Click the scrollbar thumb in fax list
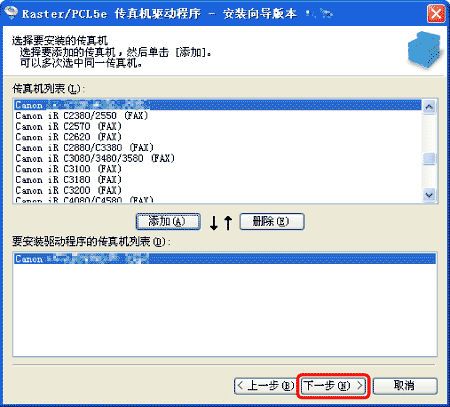450x407 pixels. (x=429, y=158)
